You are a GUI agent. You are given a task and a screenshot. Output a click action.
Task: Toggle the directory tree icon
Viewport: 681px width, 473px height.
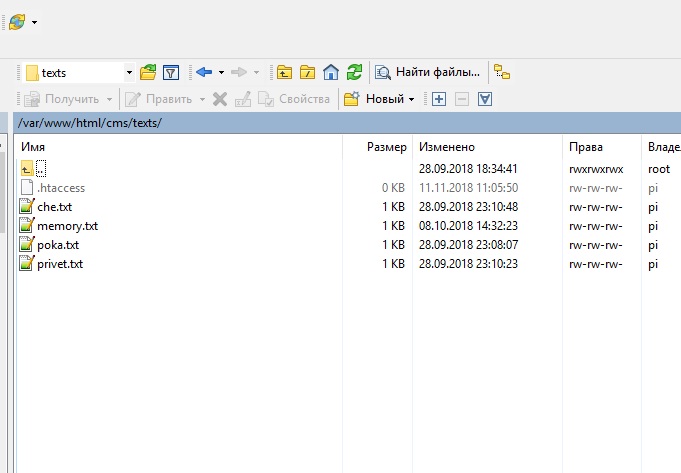pyautogui.click(x=502, y=72)
